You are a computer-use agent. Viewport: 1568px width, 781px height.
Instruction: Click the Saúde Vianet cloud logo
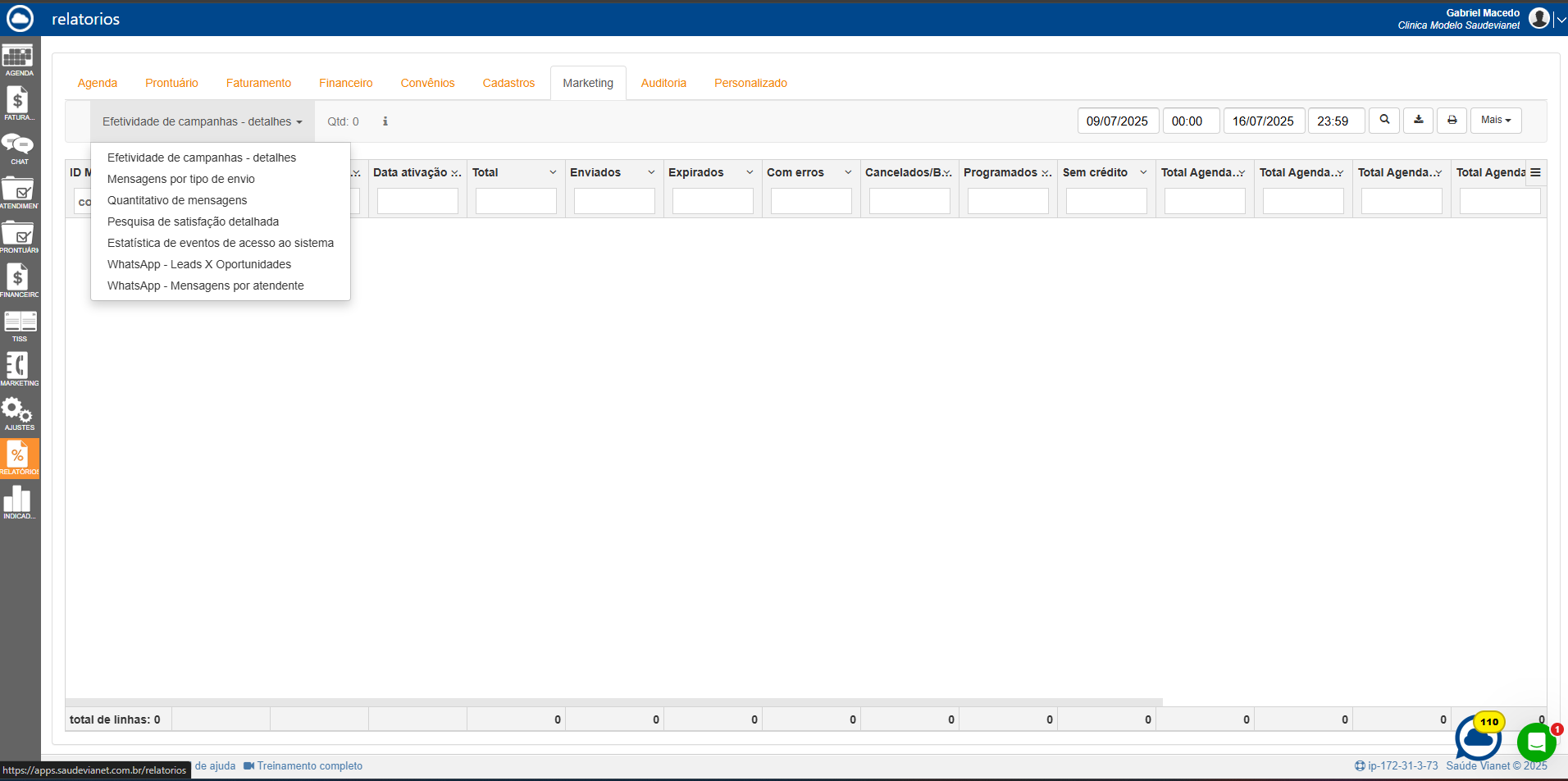pos(20,18)
